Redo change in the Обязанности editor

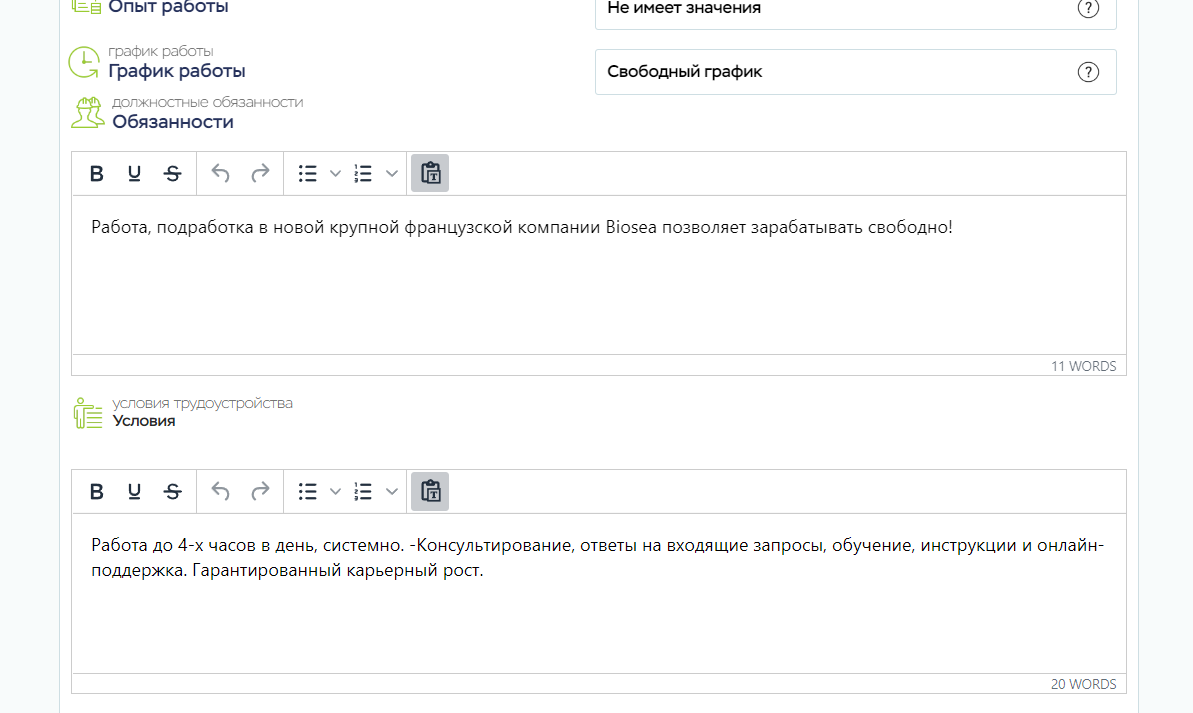point(260,174)
